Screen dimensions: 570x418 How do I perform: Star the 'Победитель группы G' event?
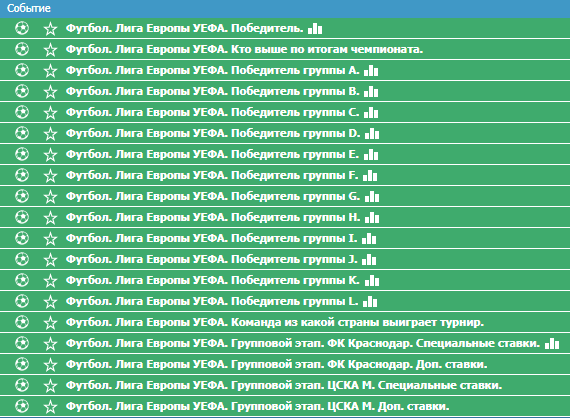point(50,197)
